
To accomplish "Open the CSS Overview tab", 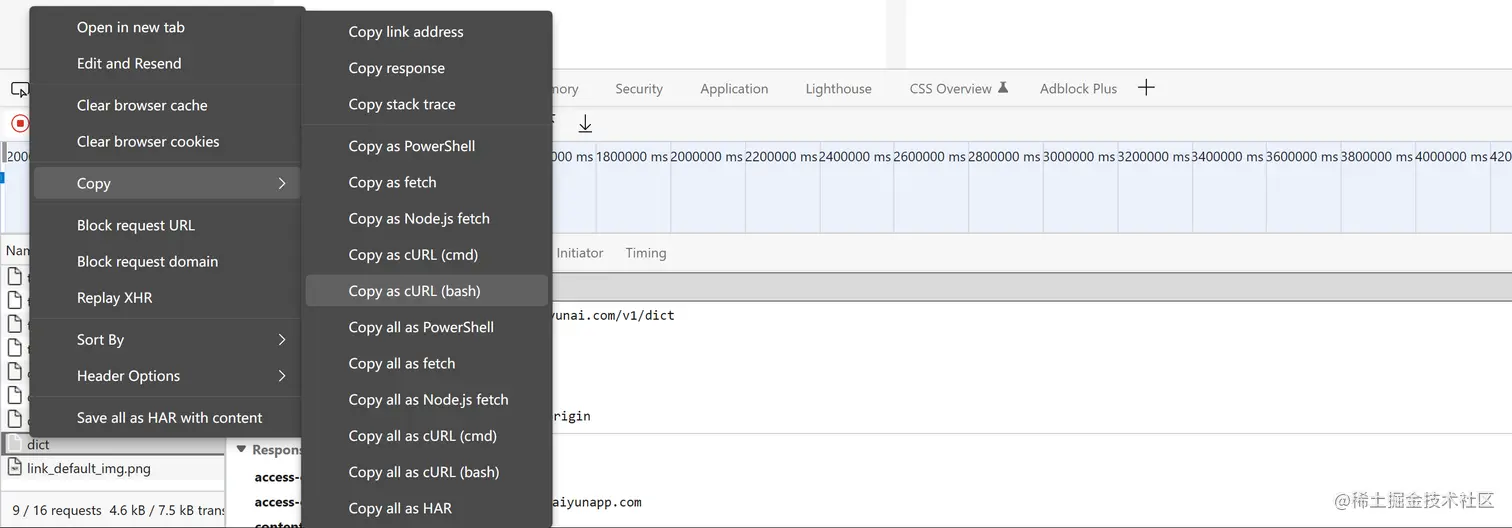I will [958, 88].
